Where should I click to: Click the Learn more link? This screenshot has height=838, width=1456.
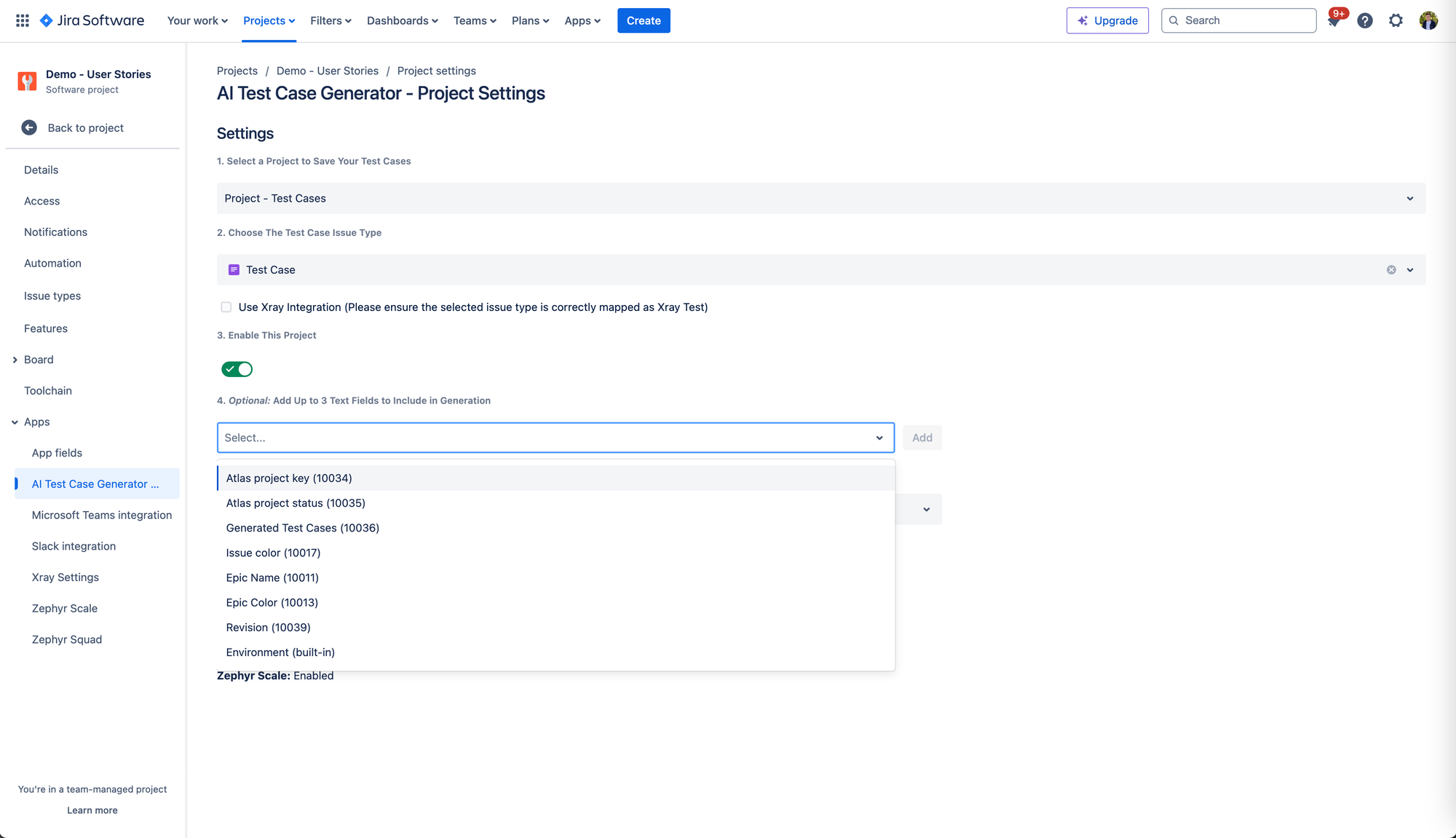click(92, 810)
